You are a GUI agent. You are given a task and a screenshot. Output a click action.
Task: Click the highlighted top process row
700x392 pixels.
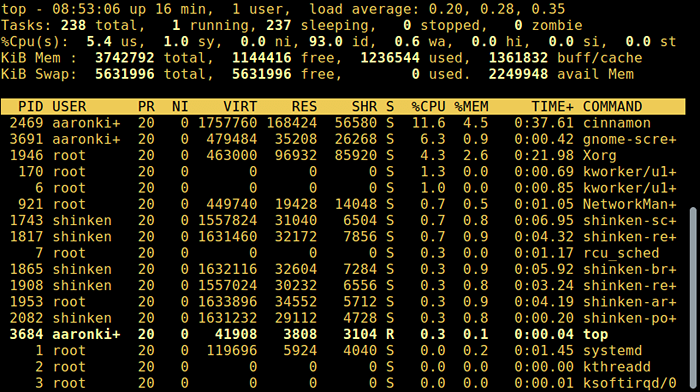343,334
